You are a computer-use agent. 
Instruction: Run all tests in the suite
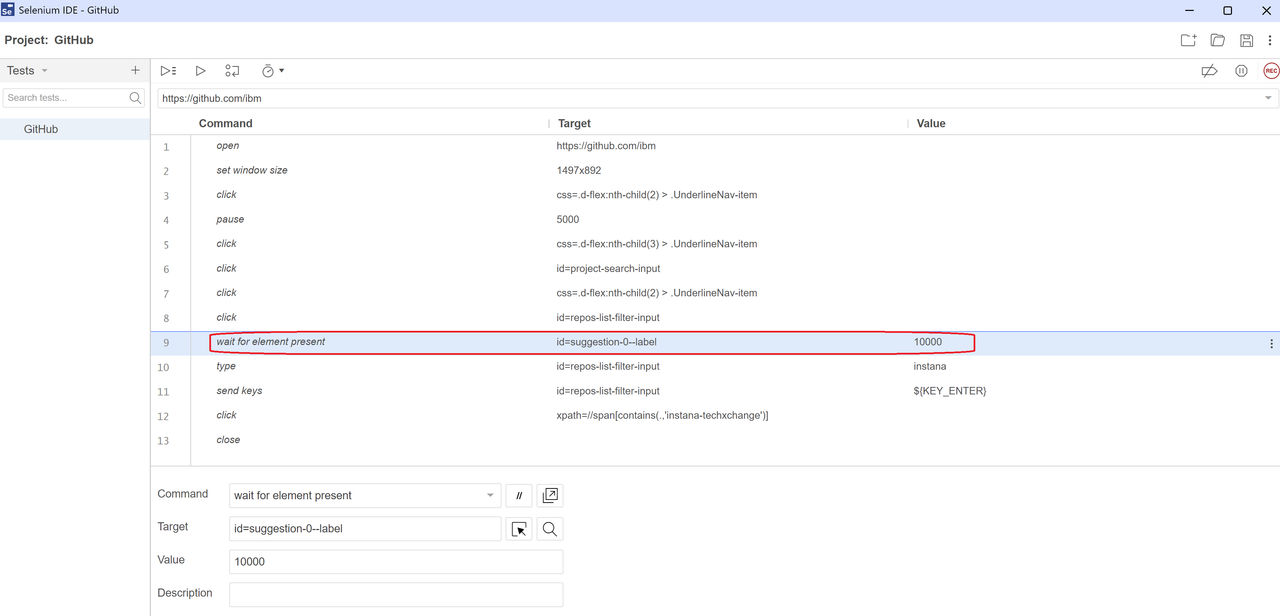point(168,71)
